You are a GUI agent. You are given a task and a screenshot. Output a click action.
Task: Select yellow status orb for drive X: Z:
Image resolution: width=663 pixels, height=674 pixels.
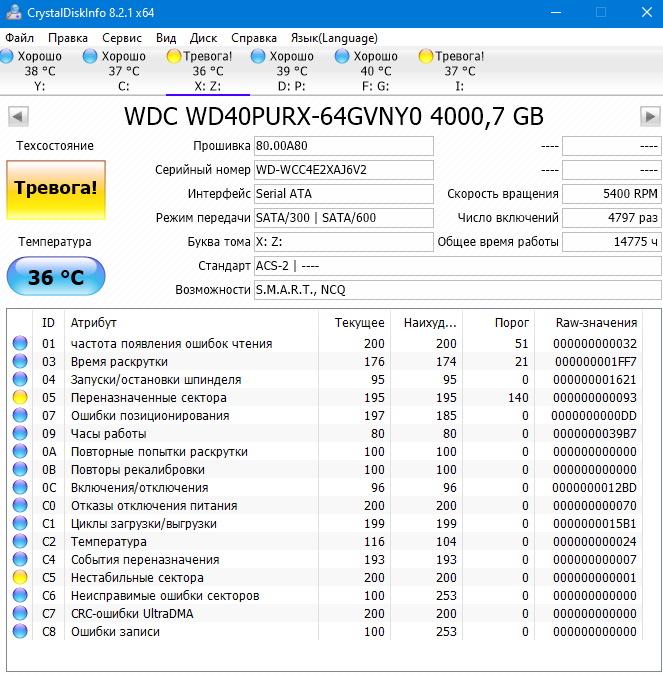(174, 56)
